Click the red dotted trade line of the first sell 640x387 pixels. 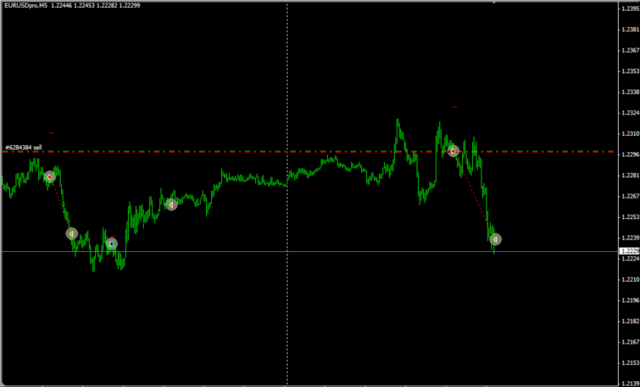click(60, 205)
